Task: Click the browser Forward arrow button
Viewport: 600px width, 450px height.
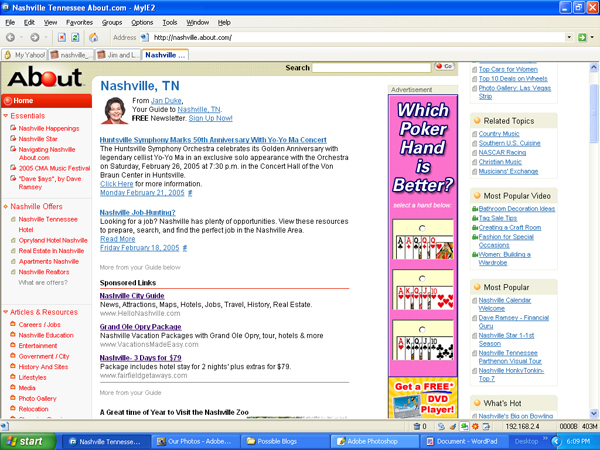Action: [34, 37]
